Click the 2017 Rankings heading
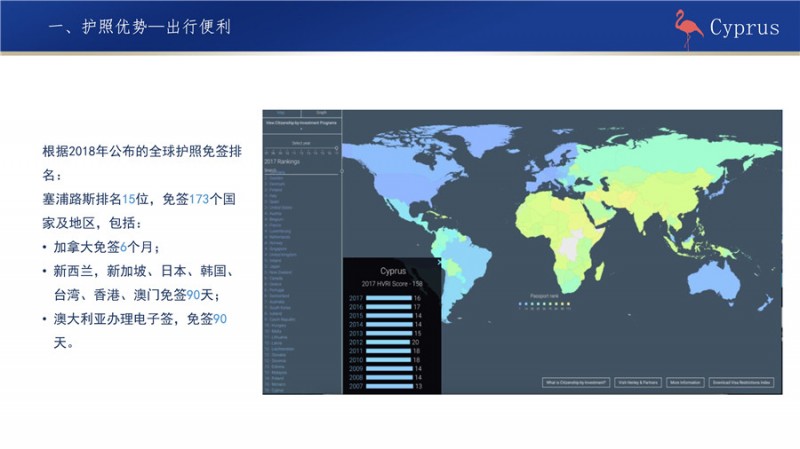 click(x=284, y=162)
